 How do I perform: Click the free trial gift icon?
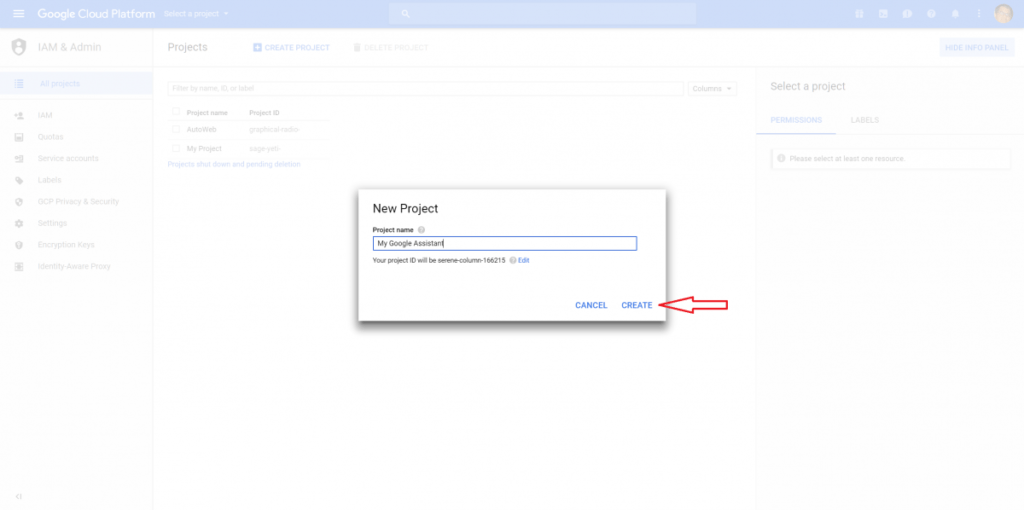pos(859,14)
